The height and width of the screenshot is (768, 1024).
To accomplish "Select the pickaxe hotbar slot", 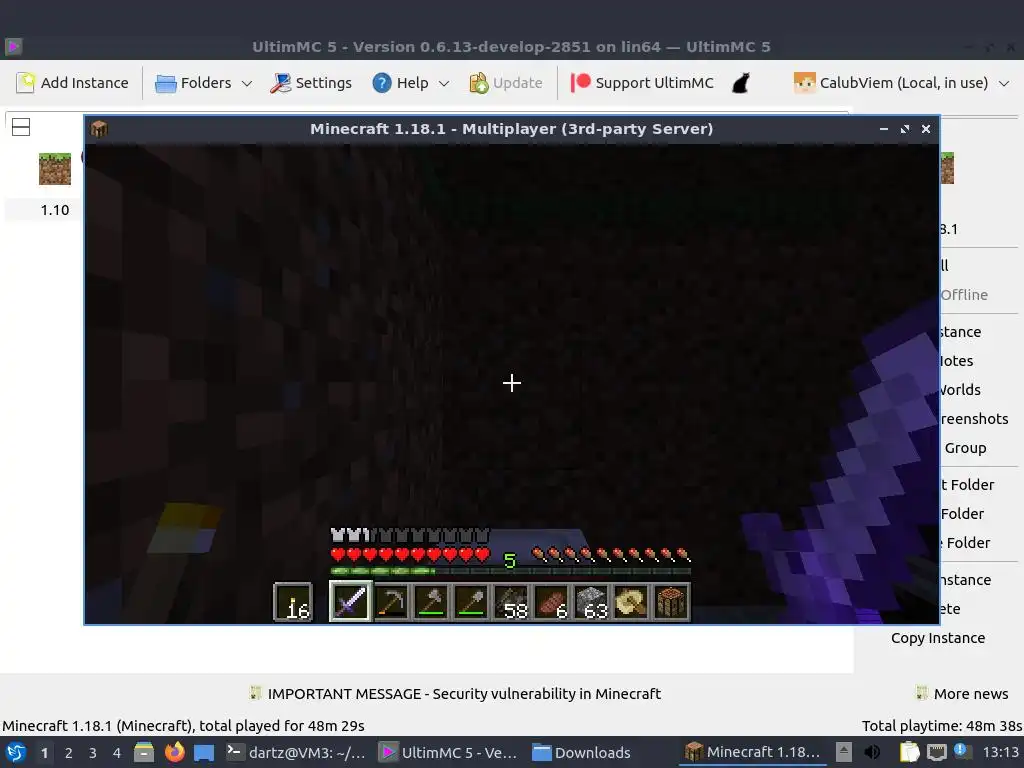I will click(391, 601).
